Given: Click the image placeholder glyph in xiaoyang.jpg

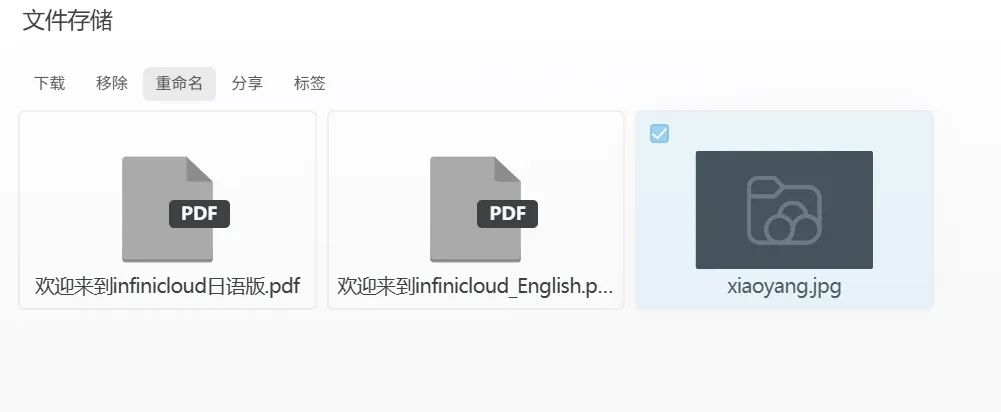Looking at the screenshot, I should (784, 210).
